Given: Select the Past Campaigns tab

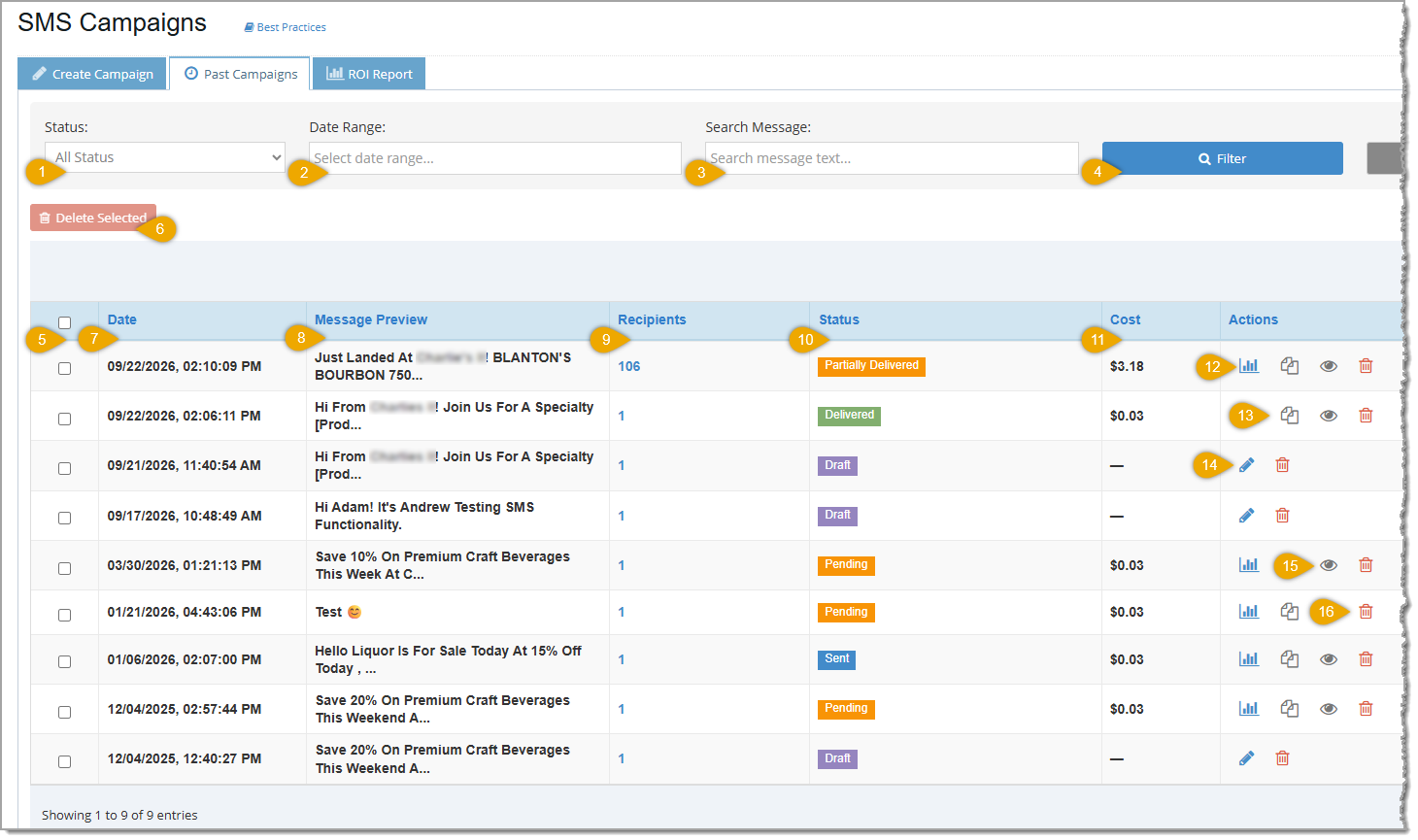Looking at the screenshot, I should pos(240,74).
